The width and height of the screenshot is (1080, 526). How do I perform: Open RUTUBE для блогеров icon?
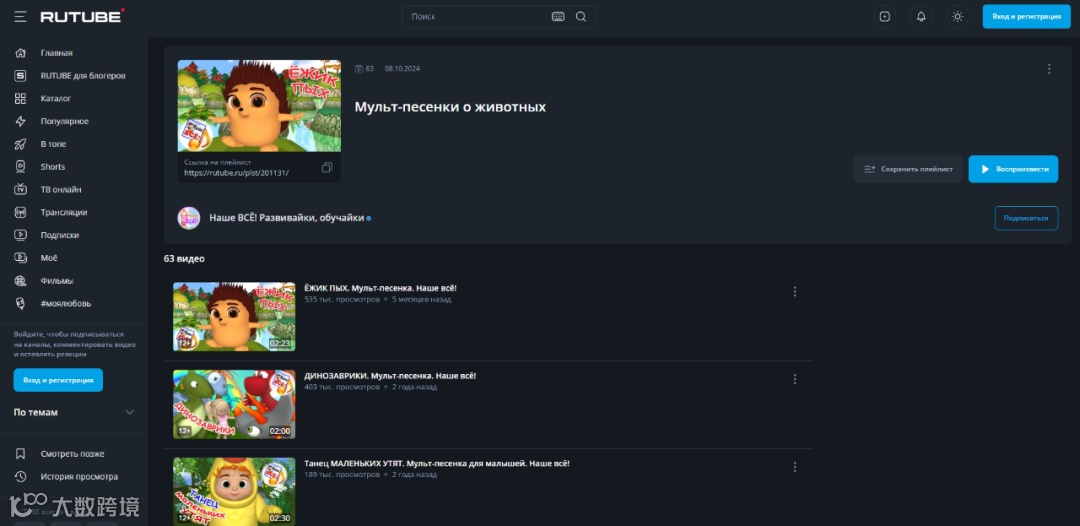coord(21,76)
